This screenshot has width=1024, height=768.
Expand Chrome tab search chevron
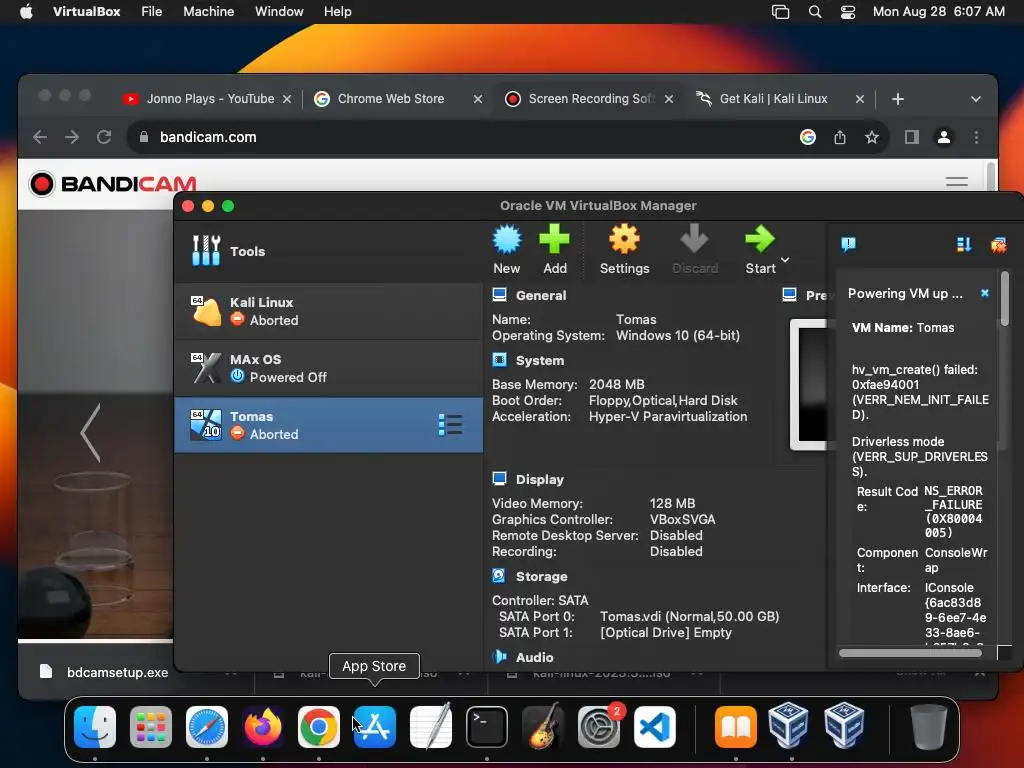tap(976, 99)
